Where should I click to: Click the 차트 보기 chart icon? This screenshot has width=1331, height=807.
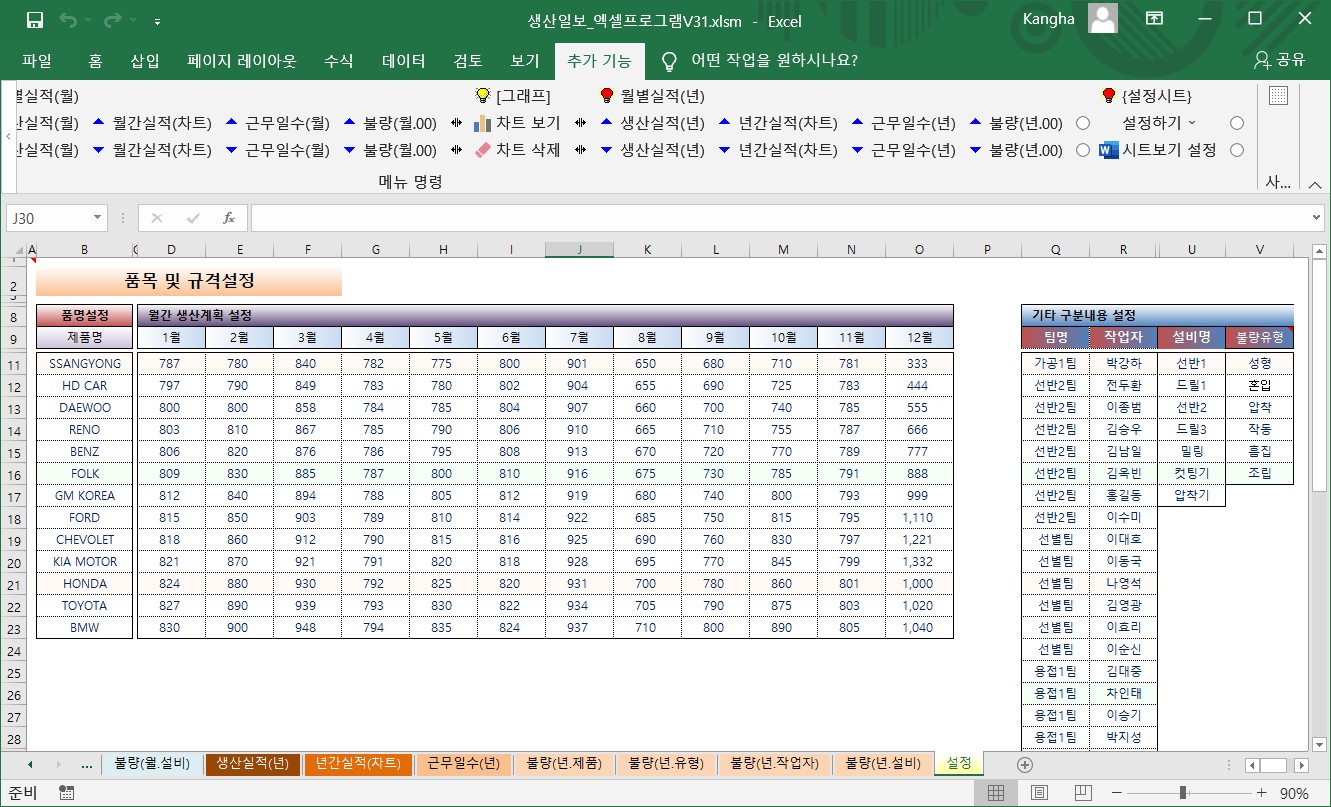tap(482, 123)
